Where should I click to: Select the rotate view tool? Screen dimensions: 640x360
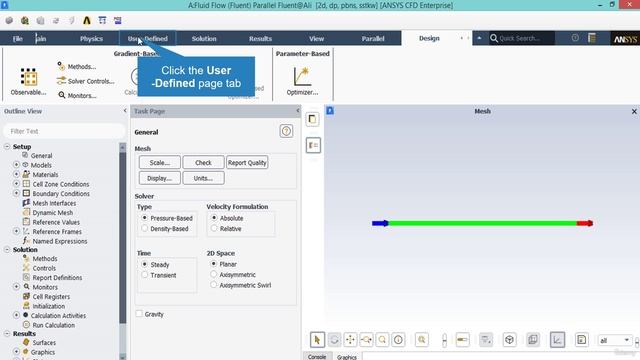point(334,340)
